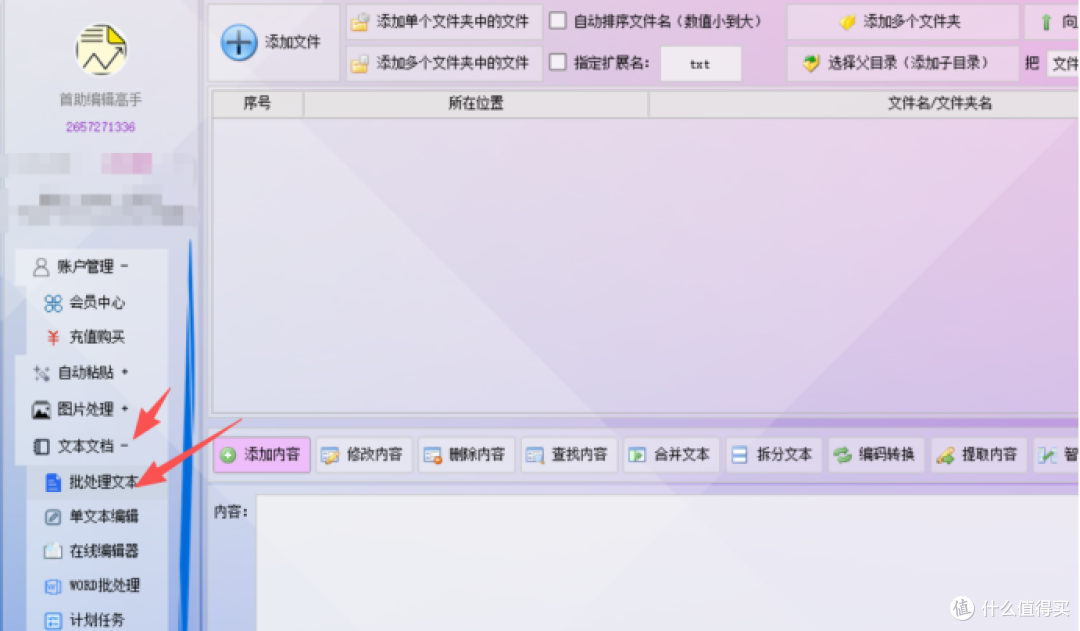Enable 自动排序文件名 checkbox
The image size is (1080, 631).
coord(558,21)
